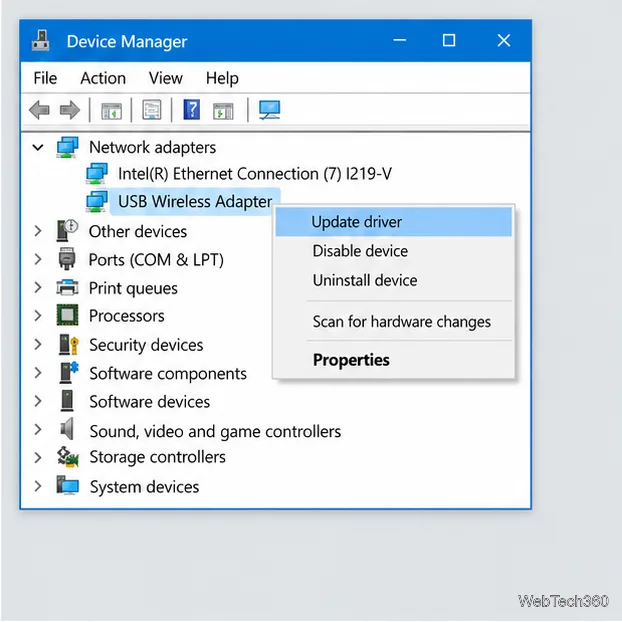Screen dimensions: 622x622
Task: Click the blue Help question mark icon
Action: click(192, 109)
